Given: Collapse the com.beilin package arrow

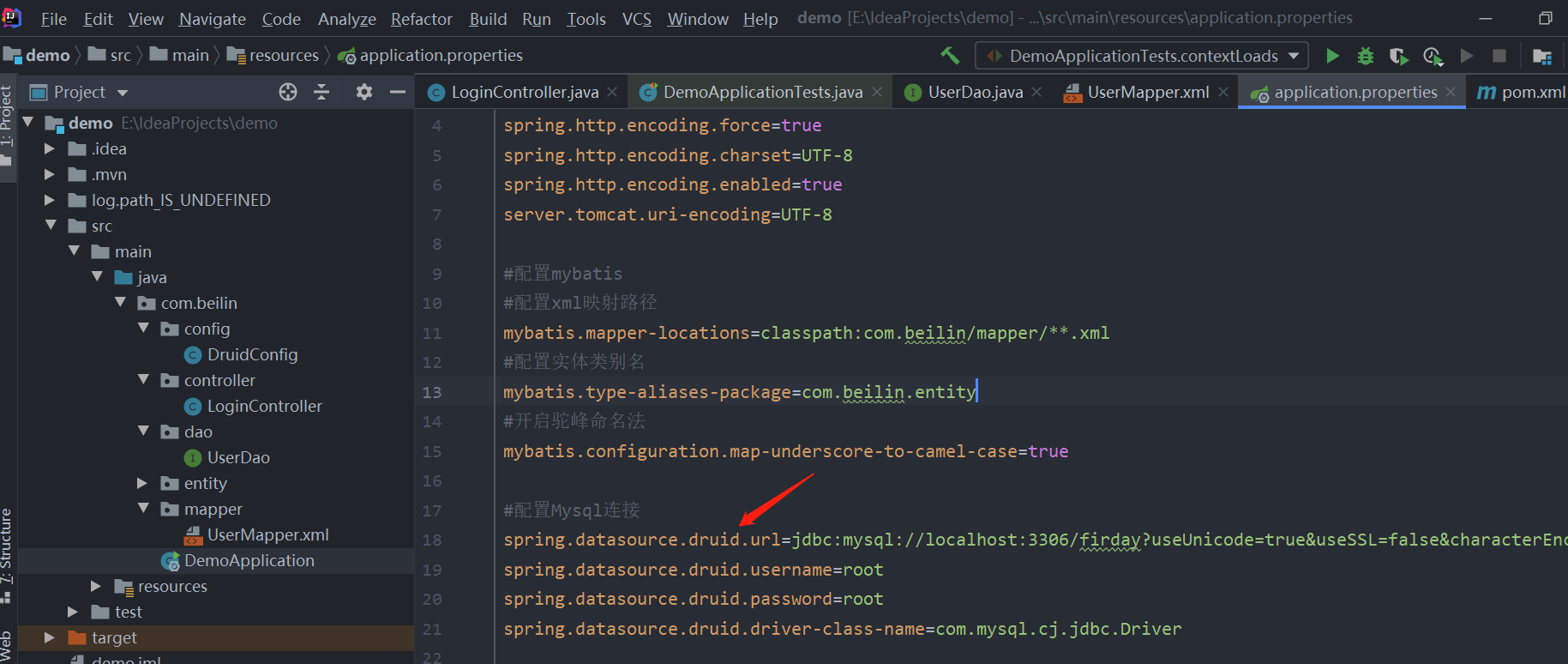Looking at the screenshot, I should pos(120,303).
